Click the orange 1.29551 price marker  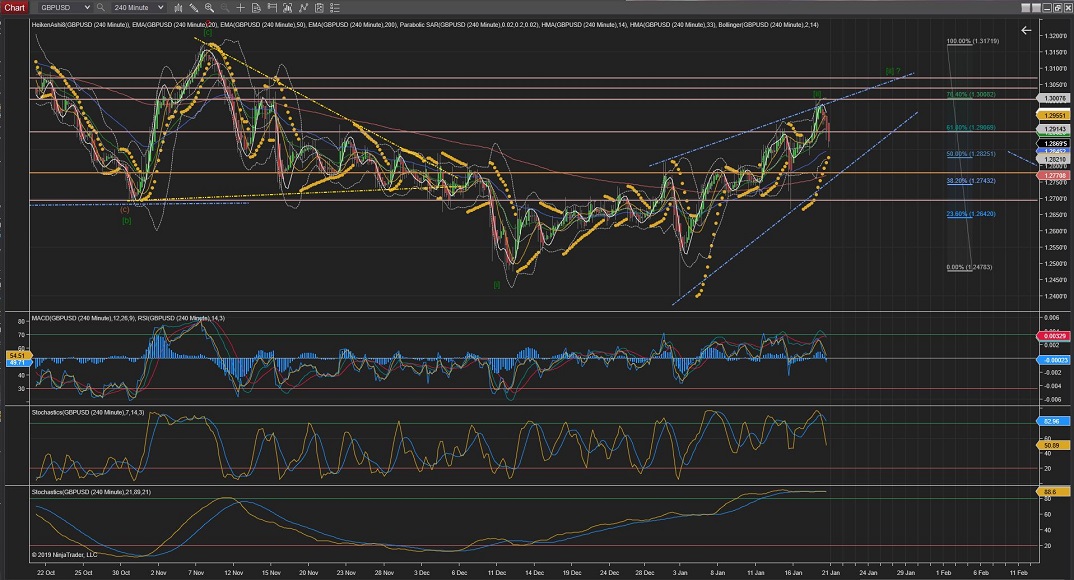point(1054,116)
